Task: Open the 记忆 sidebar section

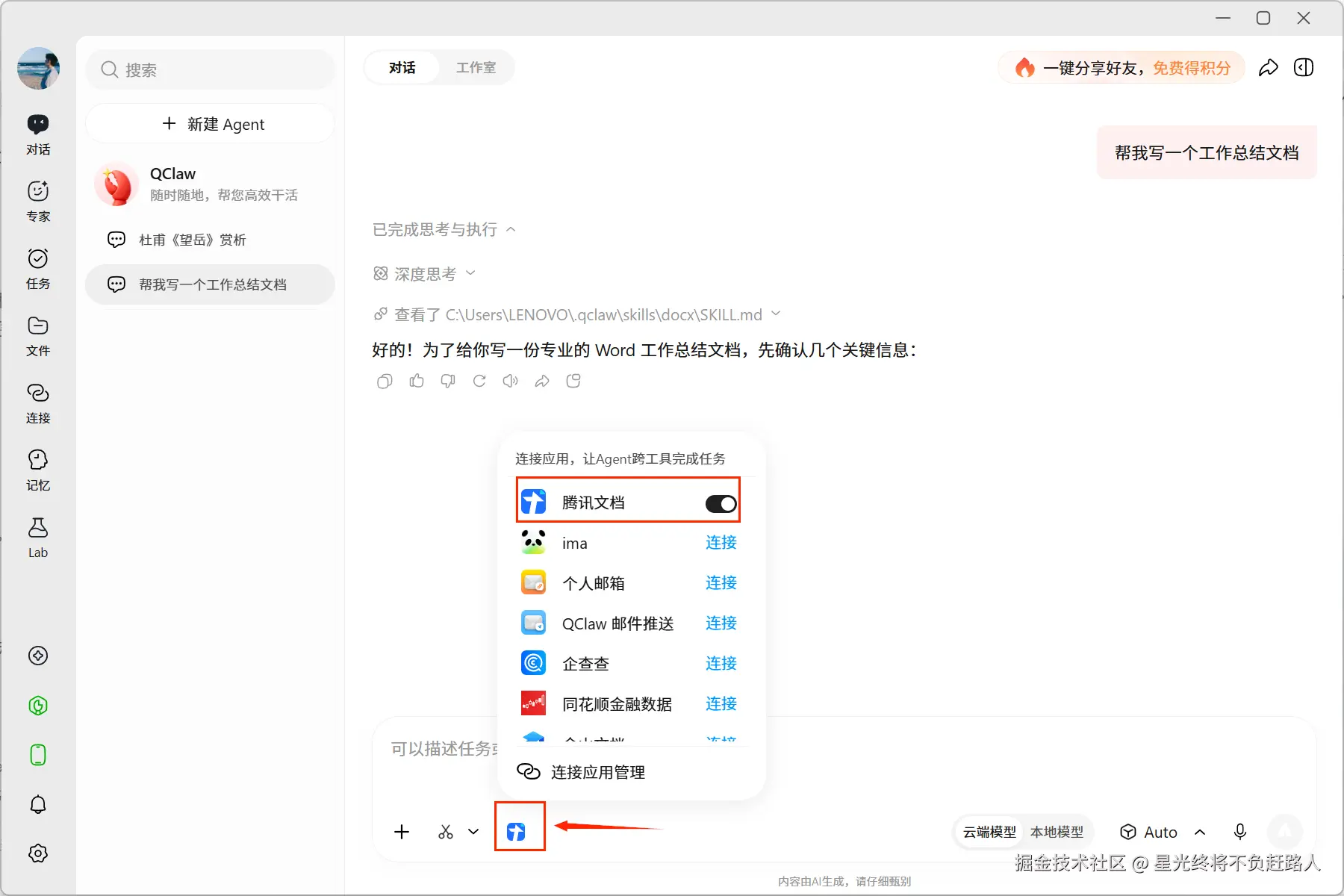Action: click(38, 470)
